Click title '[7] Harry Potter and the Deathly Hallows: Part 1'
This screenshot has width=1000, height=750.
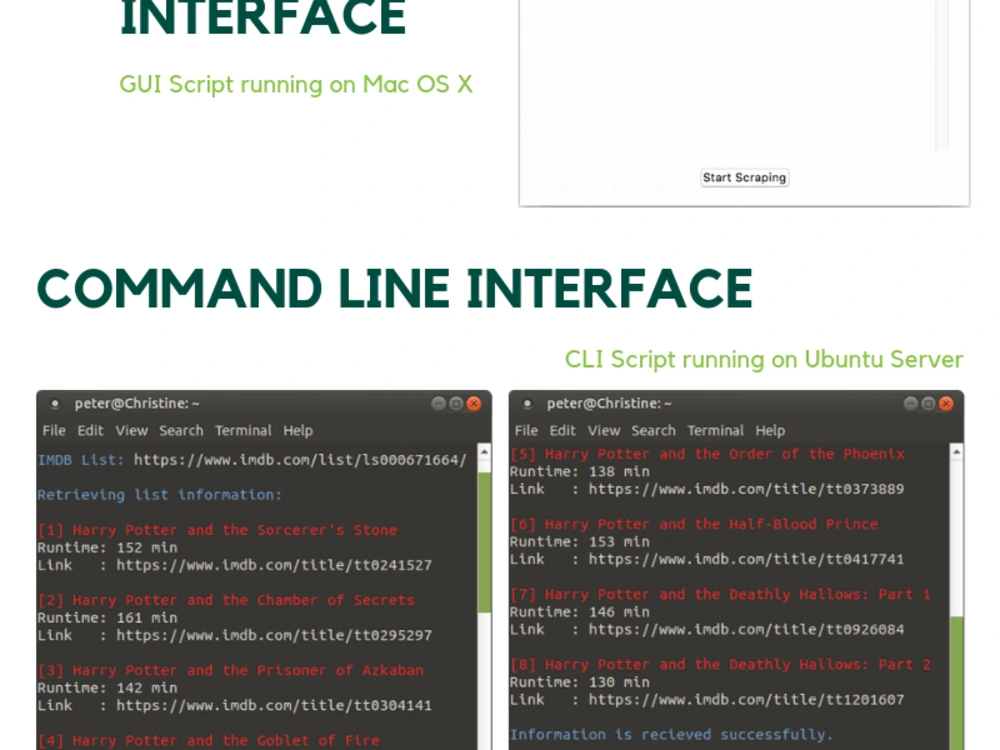point(720,594)
